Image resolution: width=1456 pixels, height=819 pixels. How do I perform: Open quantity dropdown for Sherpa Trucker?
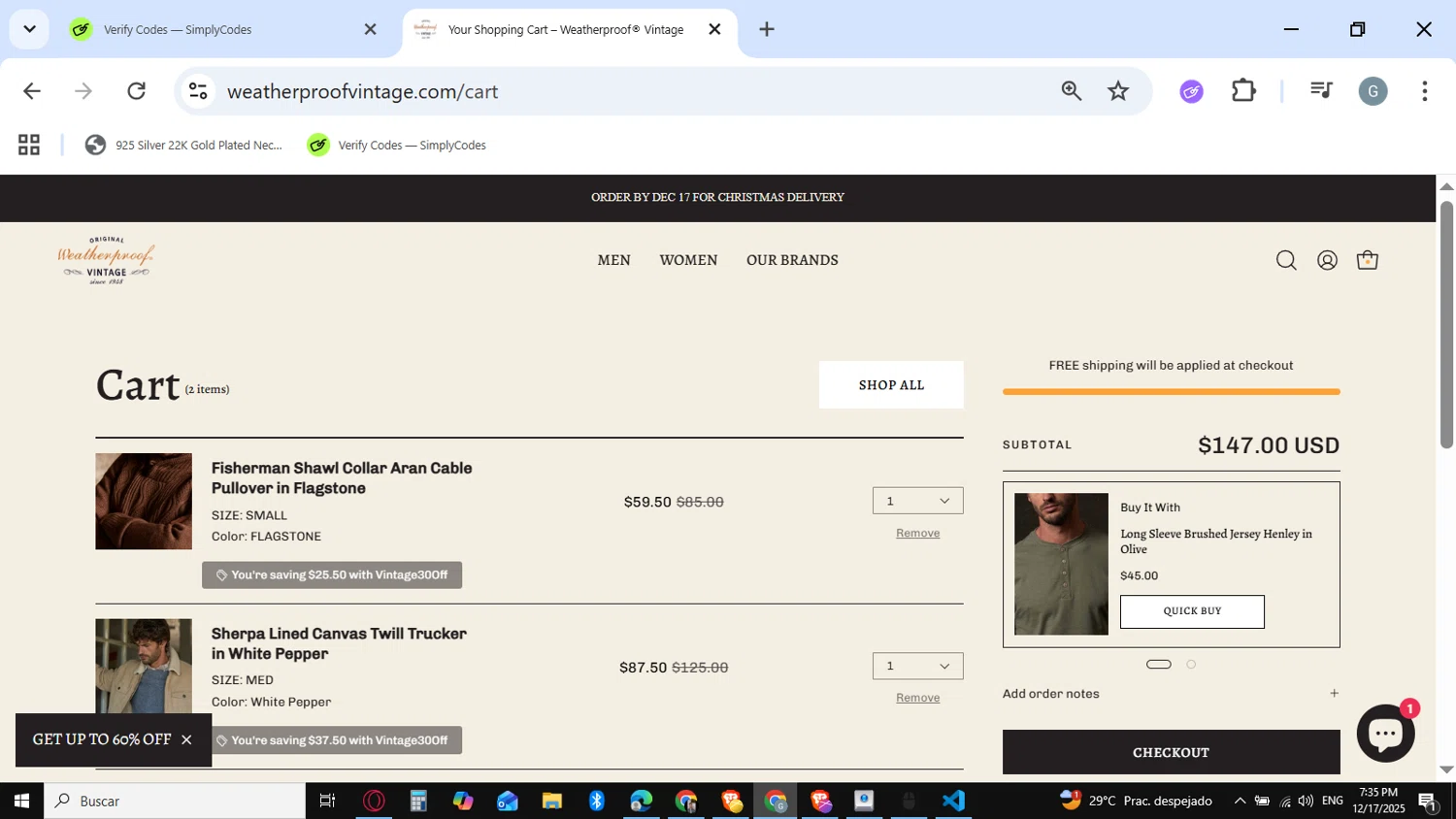(918, 666)
